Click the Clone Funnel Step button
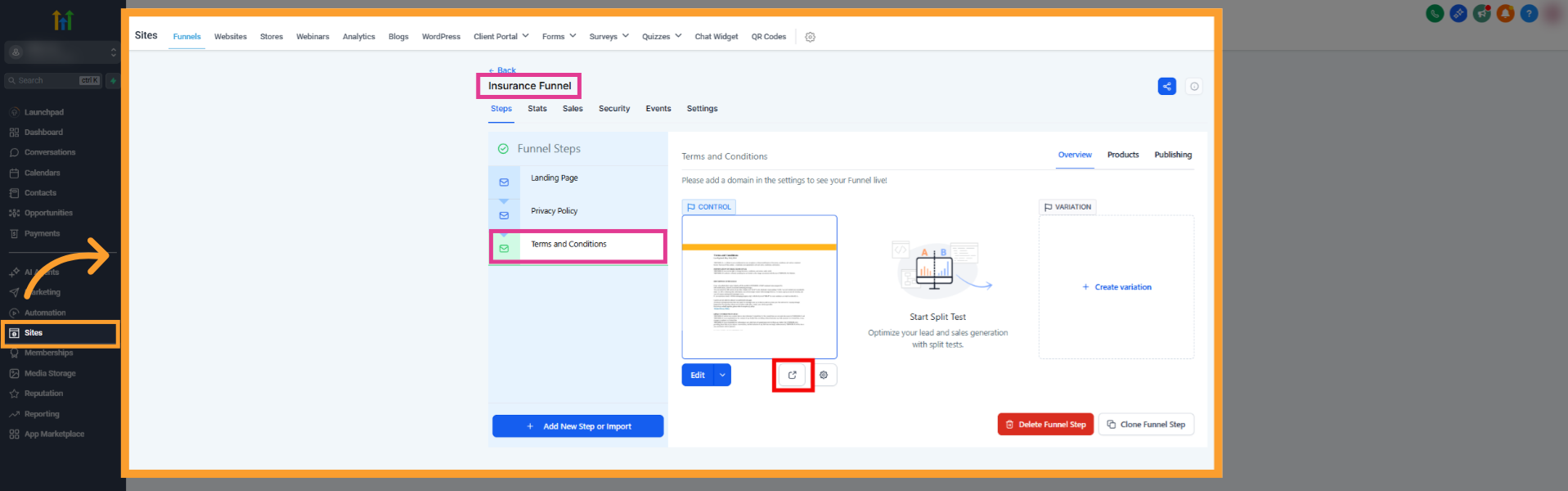The width and height of the screenshot is (1568, 491). click(x=1146, y=425)
